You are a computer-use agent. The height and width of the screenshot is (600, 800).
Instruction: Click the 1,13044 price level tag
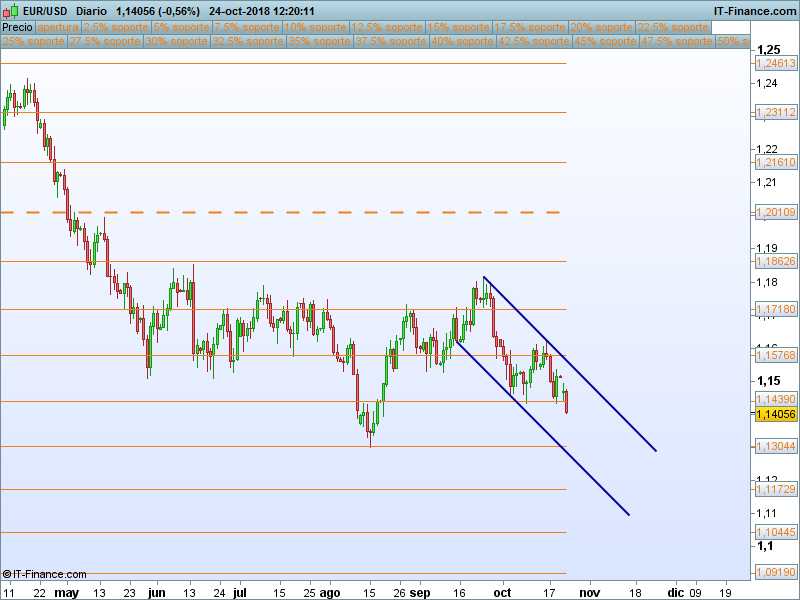[x=776, y=446]
